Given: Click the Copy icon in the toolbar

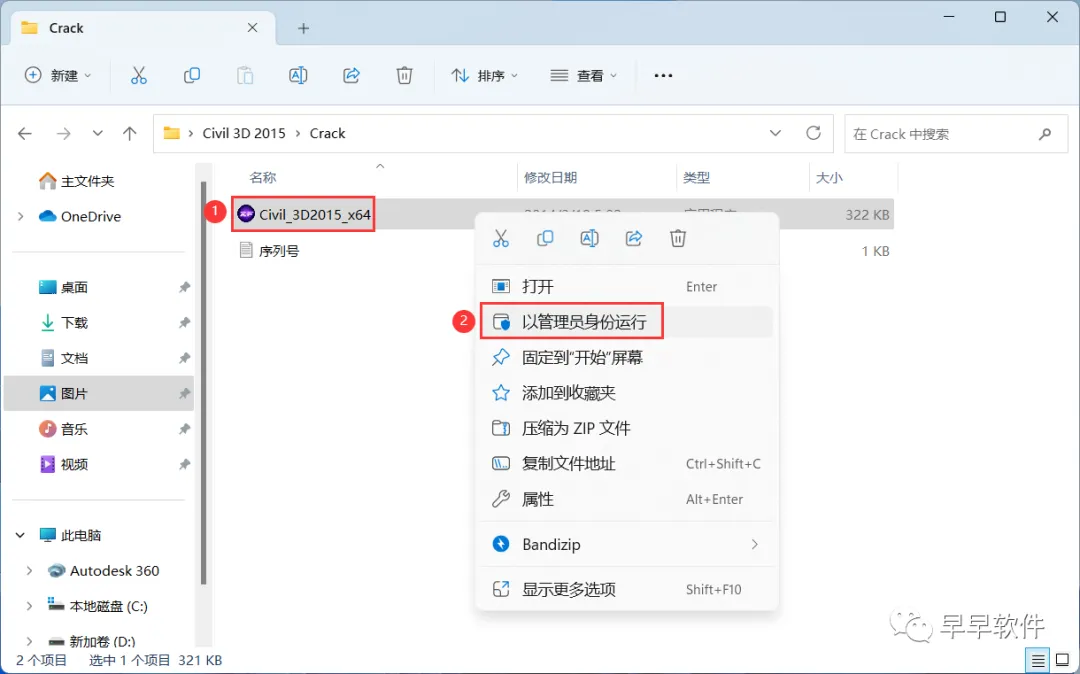Looking at the screenshot, I should (191, 75).
